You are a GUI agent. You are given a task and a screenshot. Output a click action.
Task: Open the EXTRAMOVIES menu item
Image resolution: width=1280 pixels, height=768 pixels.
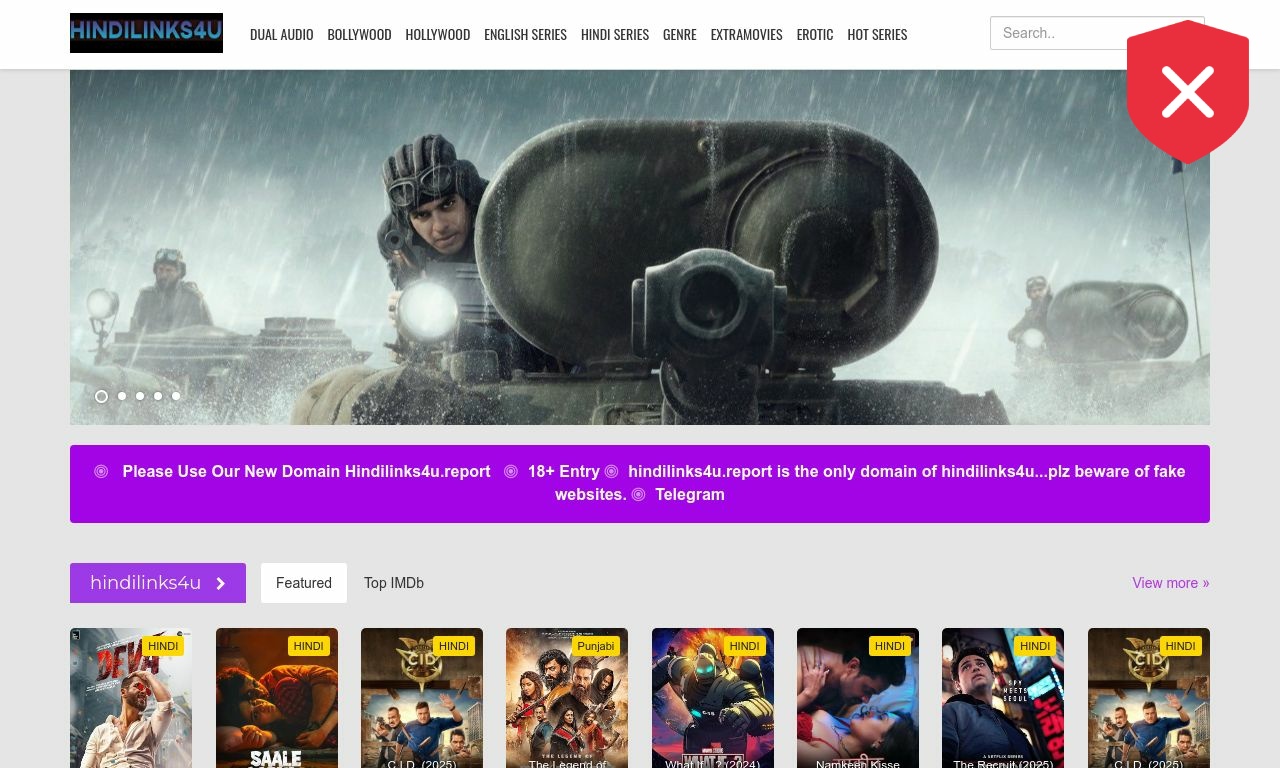746,34
